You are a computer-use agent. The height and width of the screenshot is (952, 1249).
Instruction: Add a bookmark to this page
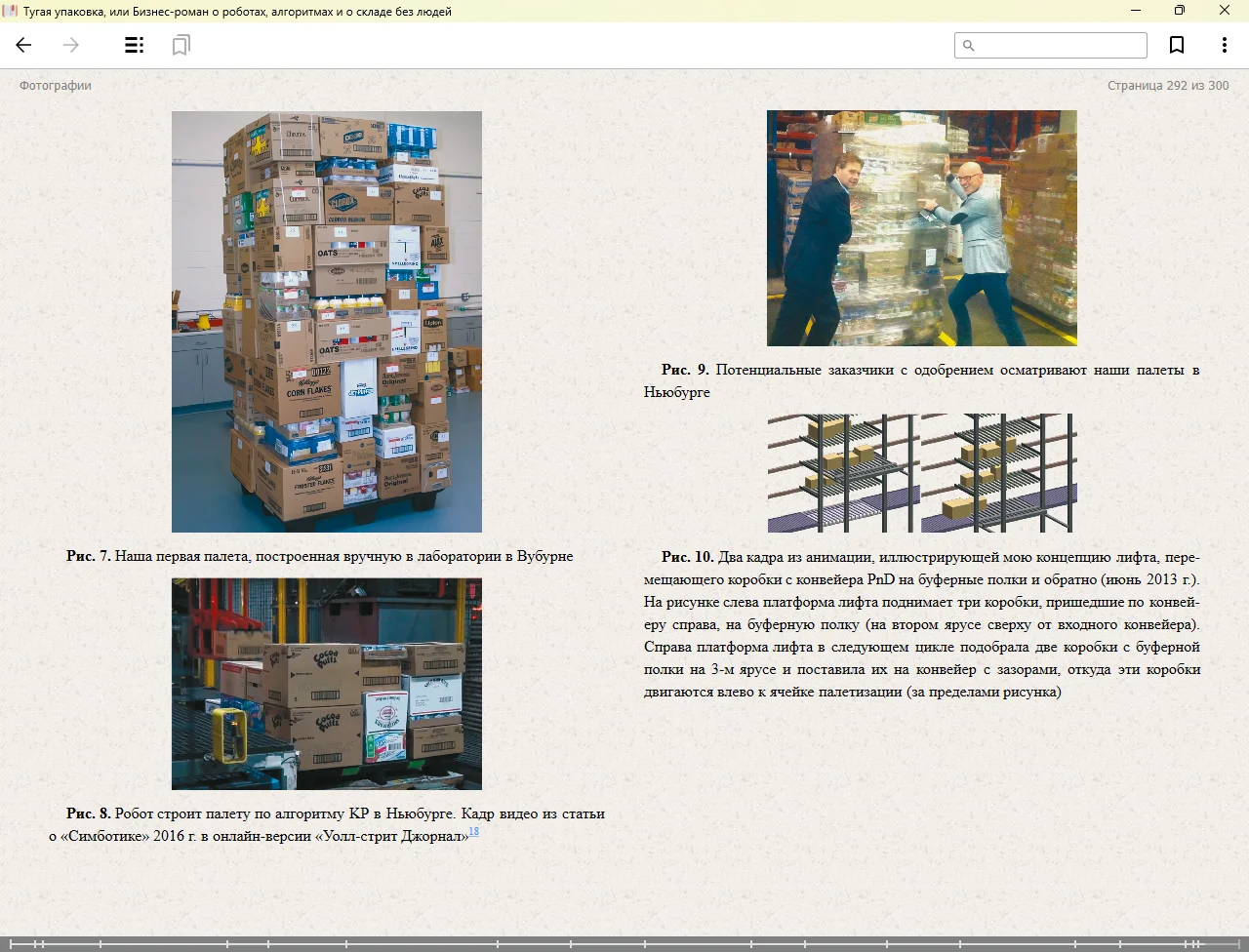(x=1177, y=45)
